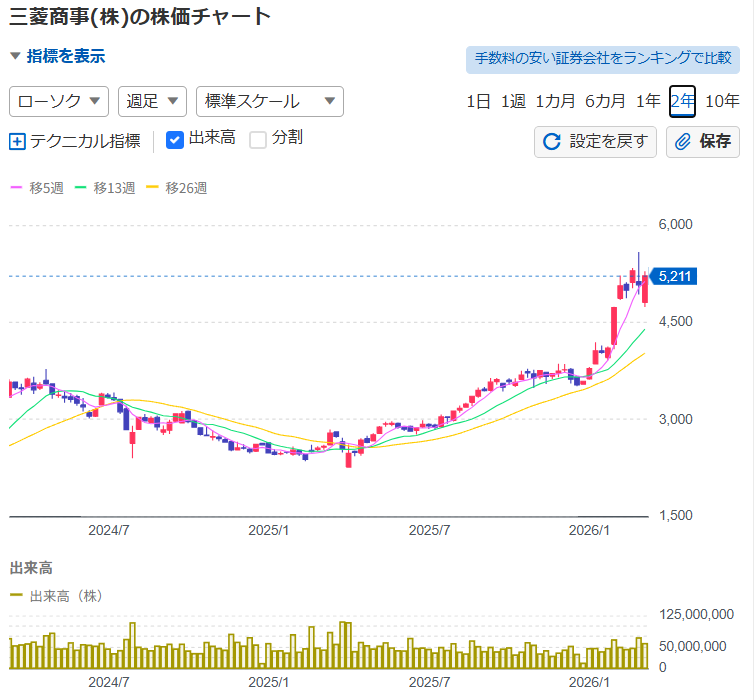
Task: Uncheck the 出来高 volume checkbox
Action: [x=174, y=139]
